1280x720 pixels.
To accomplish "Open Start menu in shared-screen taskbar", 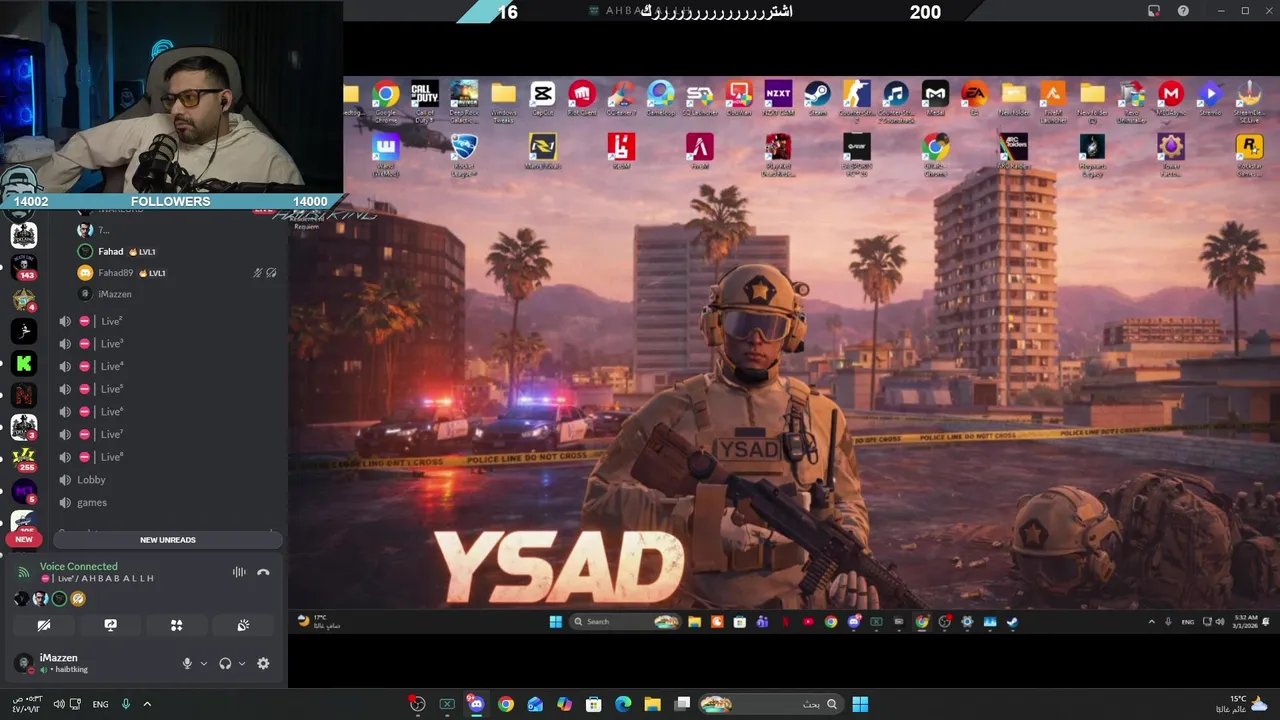I will pyautogui.click(x=555, y=621).
